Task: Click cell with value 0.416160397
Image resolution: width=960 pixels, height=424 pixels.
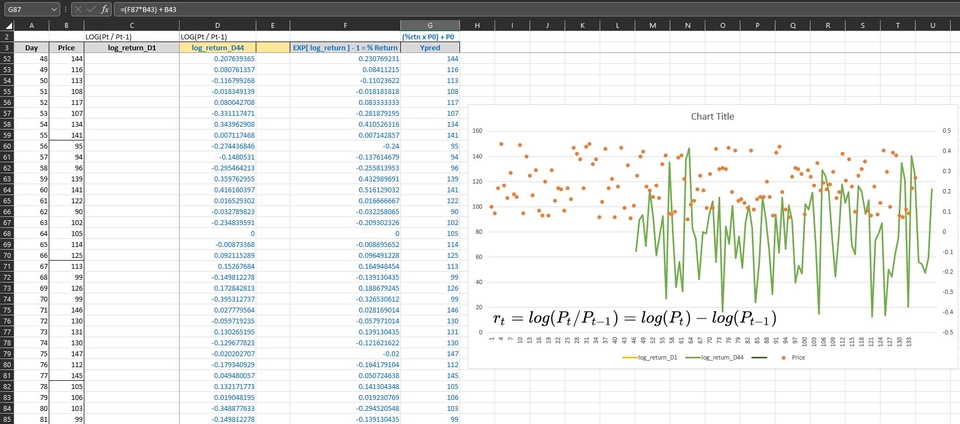Action: (x=217, y=190)
